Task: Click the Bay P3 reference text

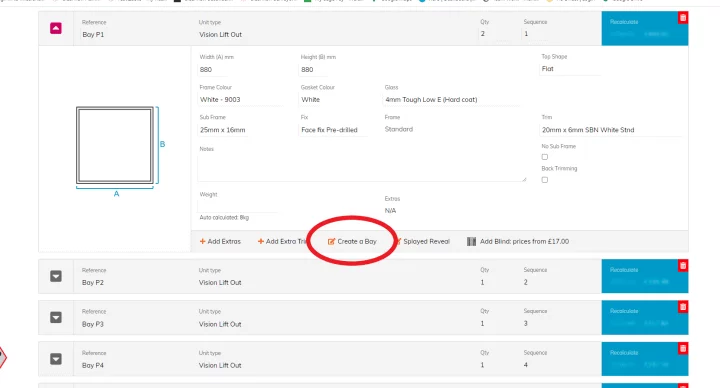Action: [93, 324]
